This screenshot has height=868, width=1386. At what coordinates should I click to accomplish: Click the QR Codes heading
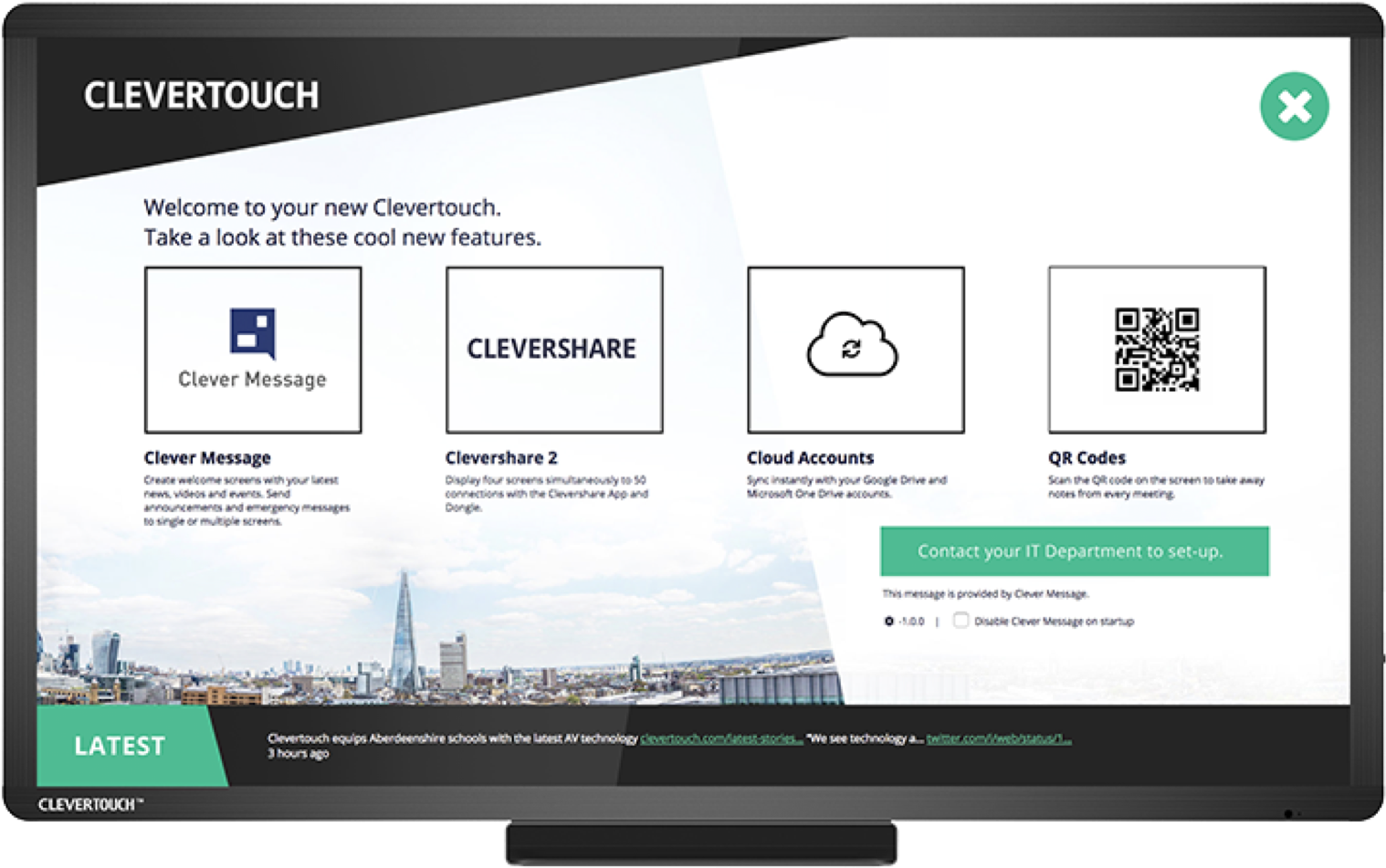1087,458
